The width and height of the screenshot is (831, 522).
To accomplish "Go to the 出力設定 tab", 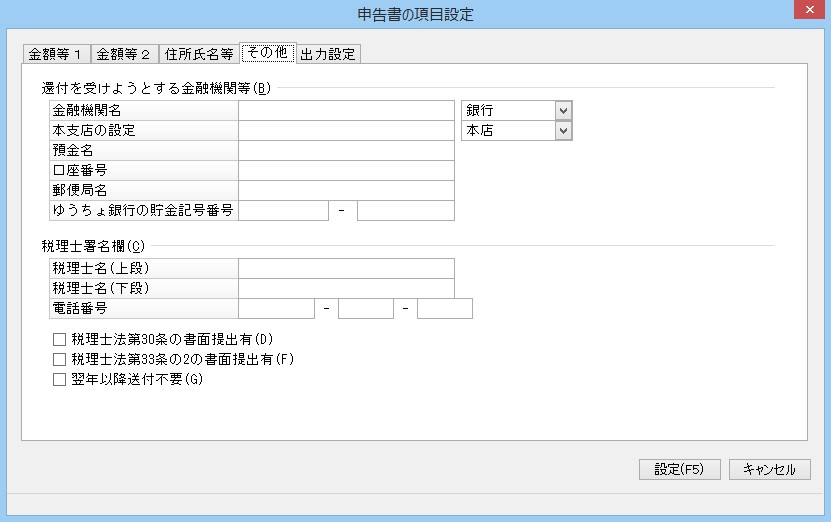I will click(x=327, y=54).
